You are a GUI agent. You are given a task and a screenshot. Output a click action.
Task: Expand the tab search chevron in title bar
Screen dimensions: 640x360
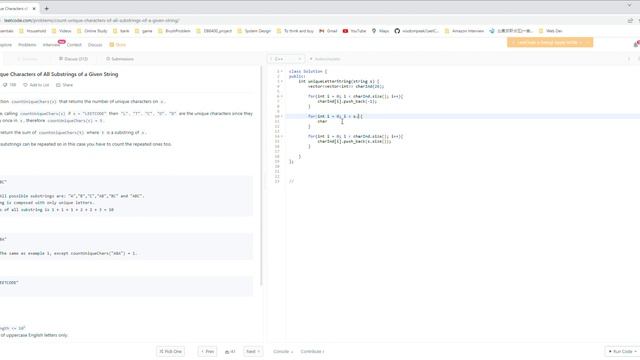(x=629, y=5)
